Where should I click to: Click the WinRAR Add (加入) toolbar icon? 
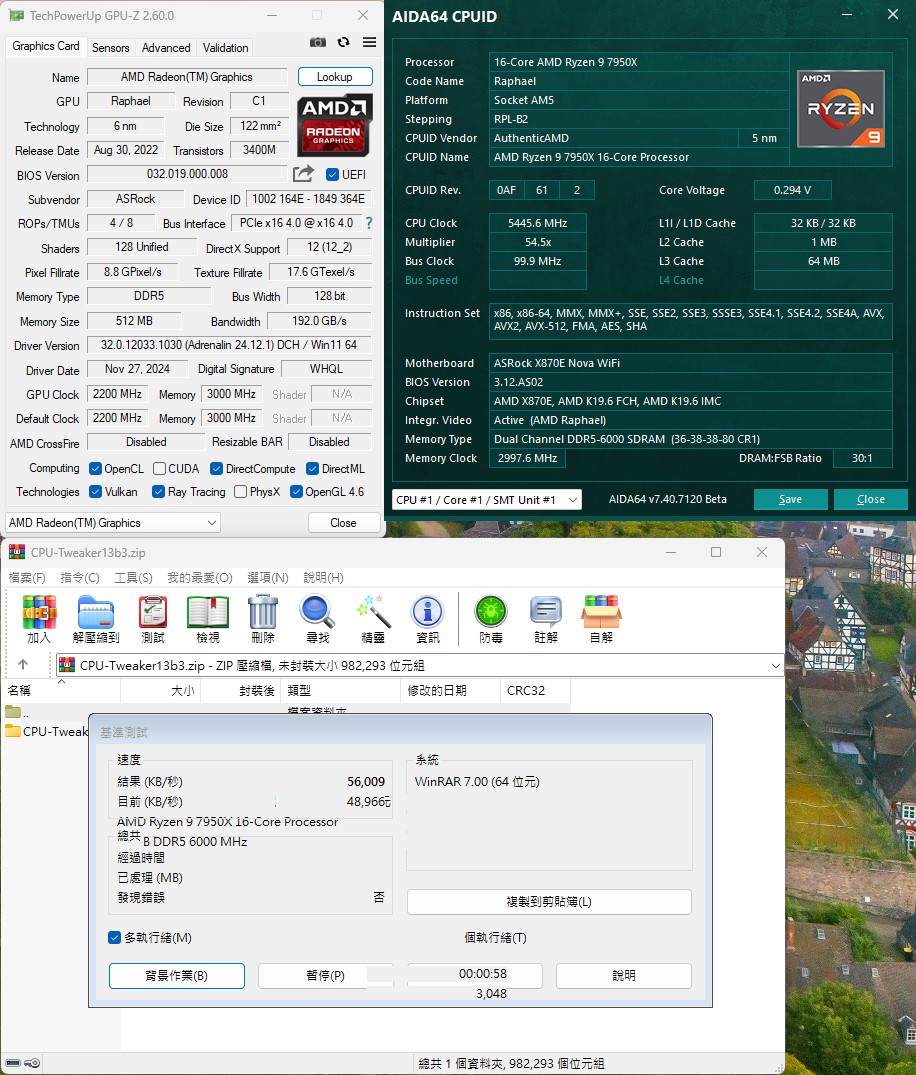tap(39, 620)
